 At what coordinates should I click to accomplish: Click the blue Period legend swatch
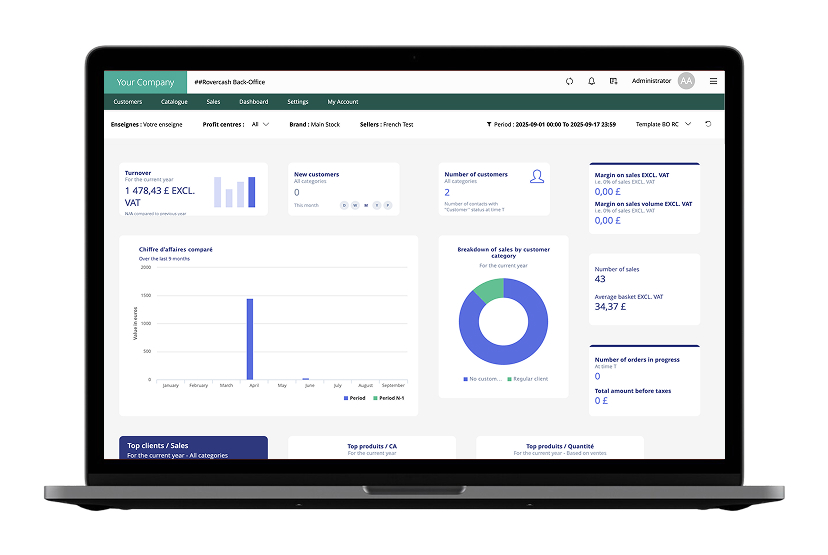(346, 398)
